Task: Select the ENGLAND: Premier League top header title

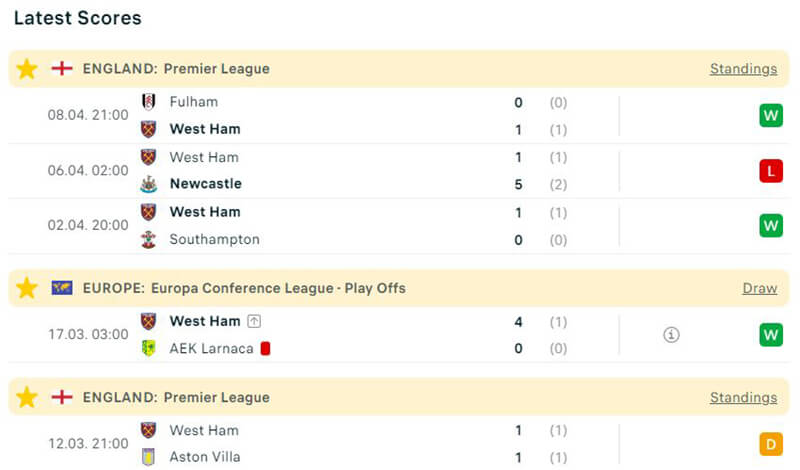Action: 176,69
